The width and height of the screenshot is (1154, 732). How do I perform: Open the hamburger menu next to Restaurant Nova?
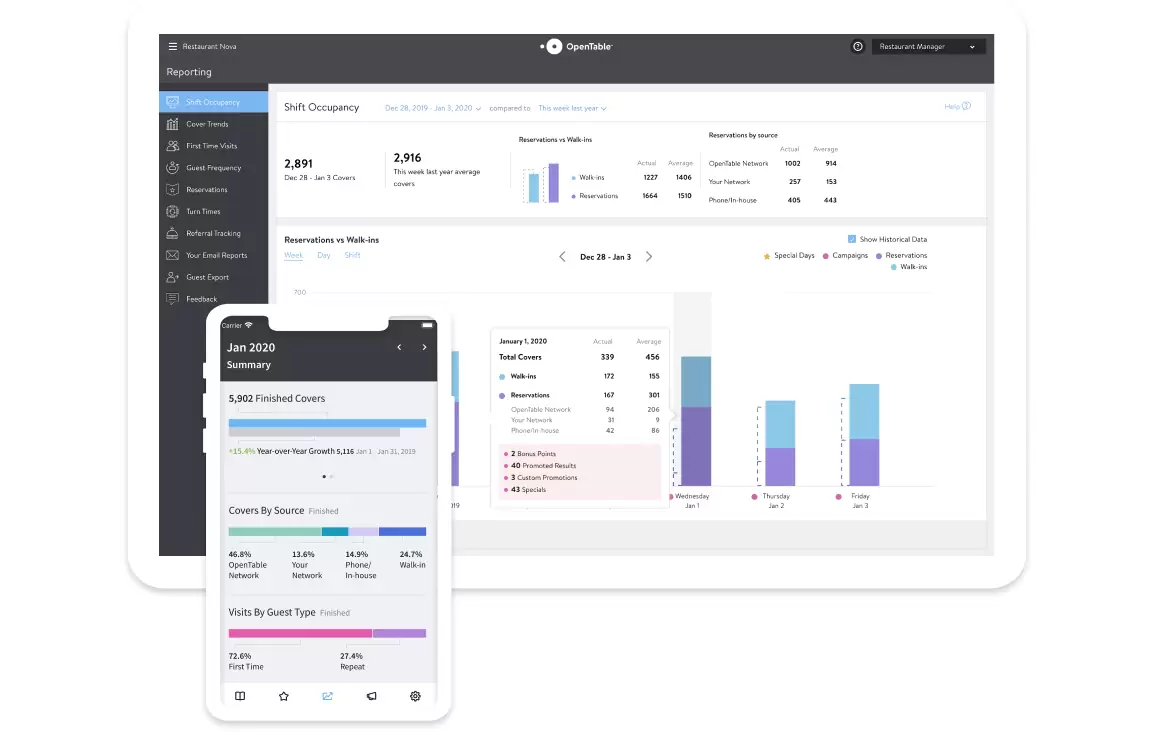tap(172, 46)
